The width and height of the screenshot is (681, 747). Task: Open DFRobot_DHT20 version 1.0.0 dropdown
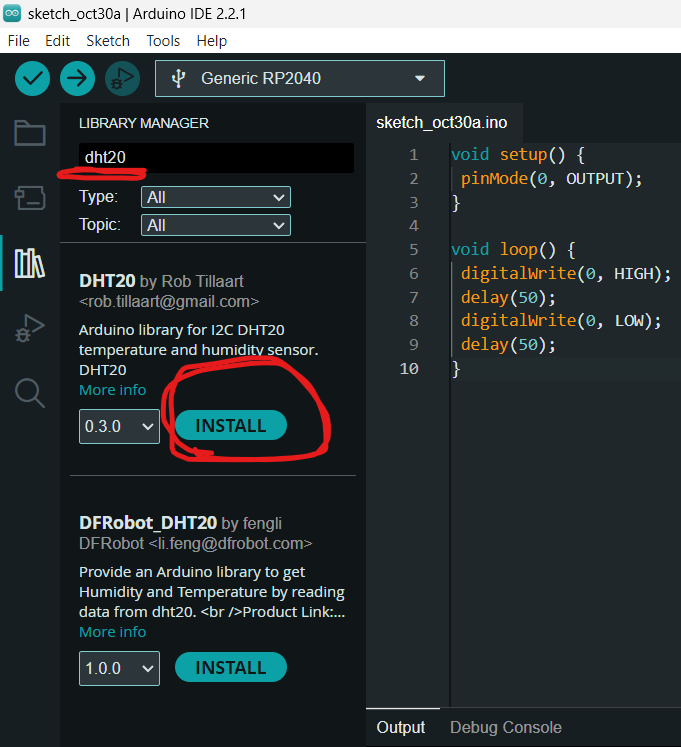[x=119, y=668]
